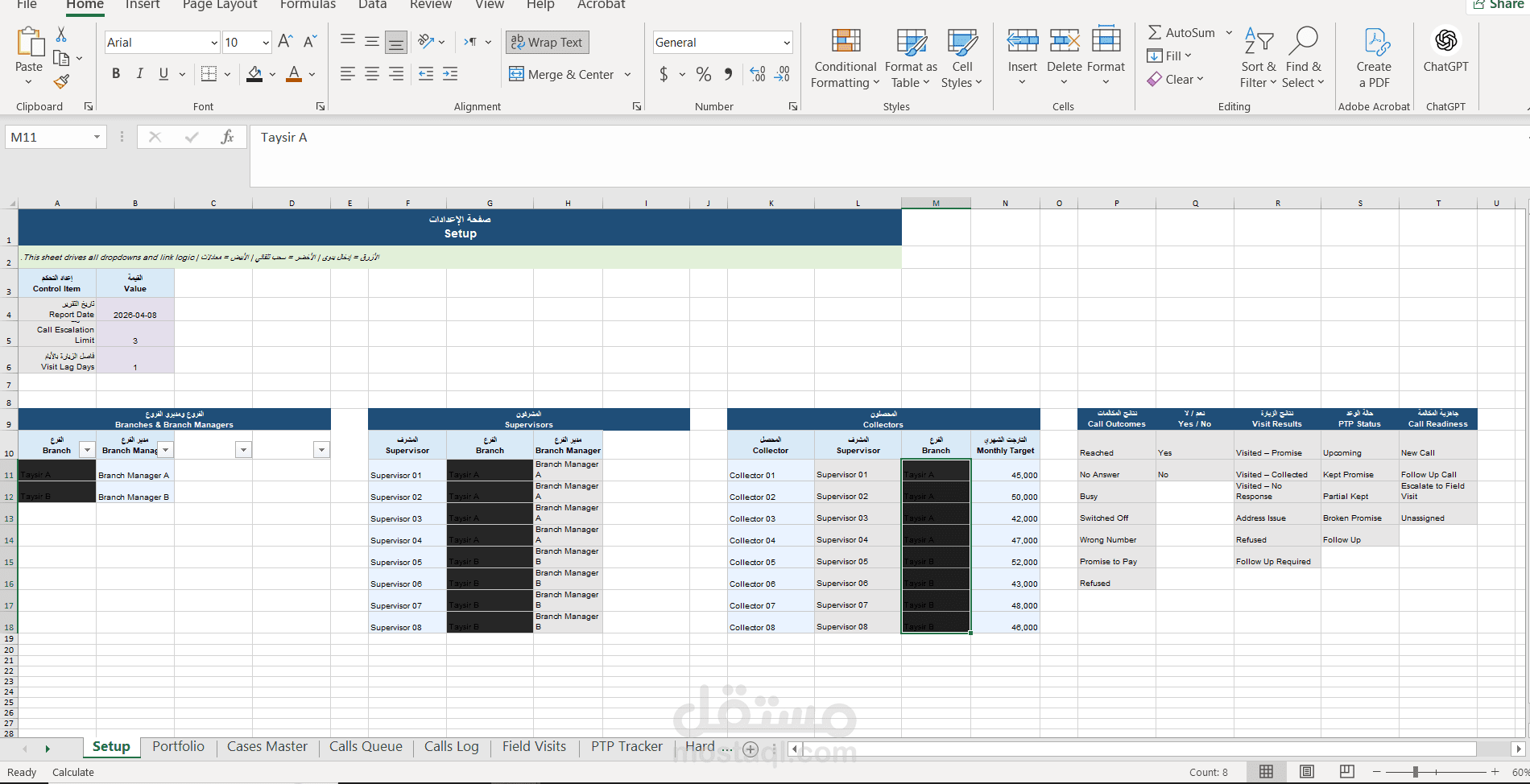Open the Insert ribbon tab
This screenshot has width=1530, height=784.
(x=143, y=5)
